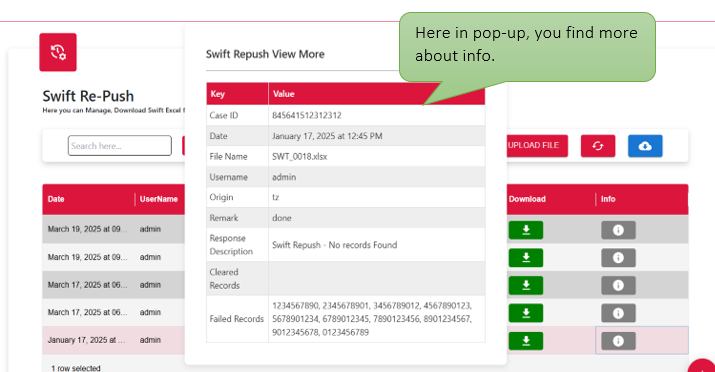Screen dimensions: 715x372
Task: Click the Key column header in pop-up
Action: coord(218,94)
